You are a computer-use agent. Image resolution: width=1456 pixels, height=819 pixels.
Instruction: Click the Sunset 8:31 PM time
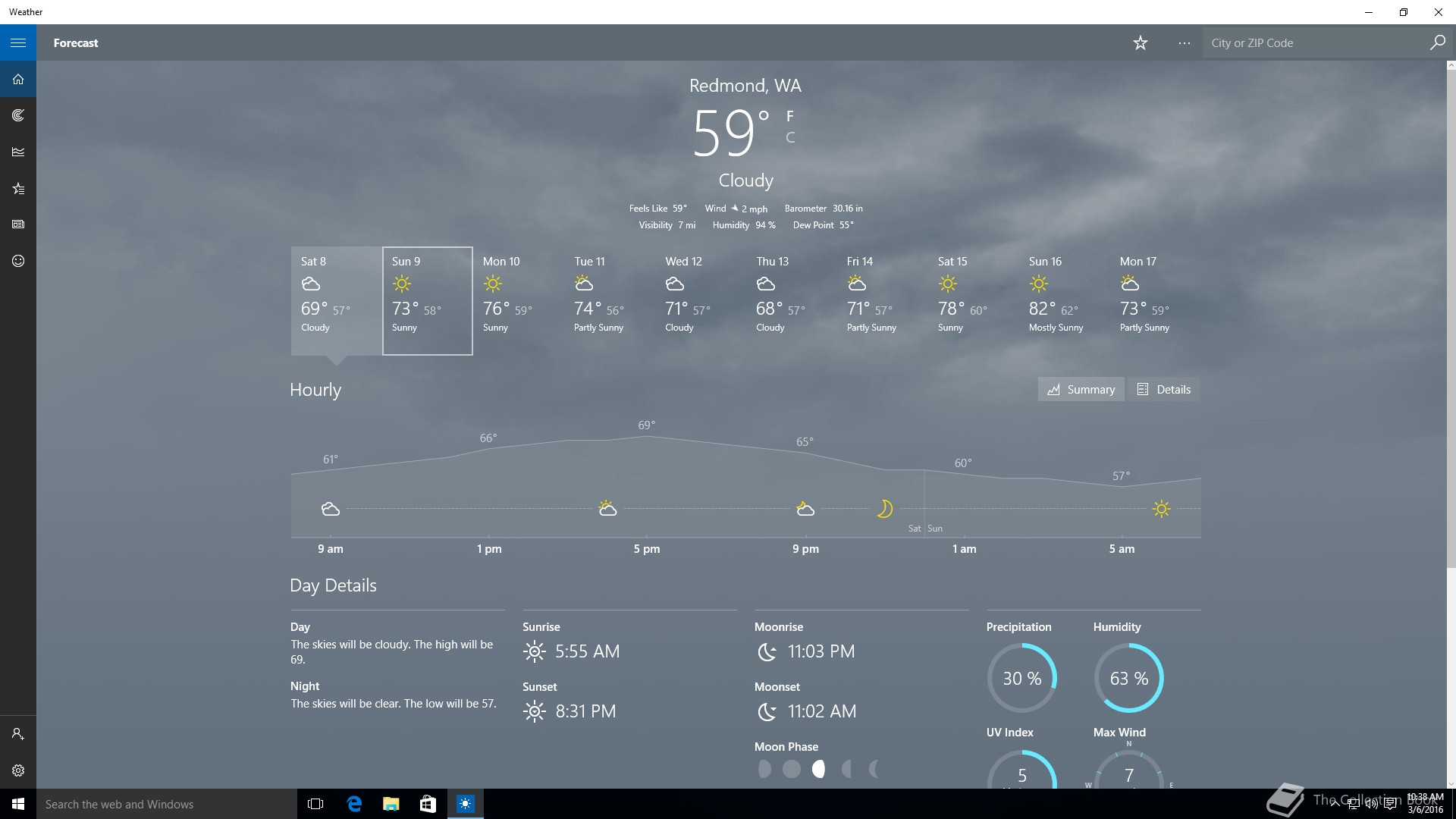pos(585,711)
